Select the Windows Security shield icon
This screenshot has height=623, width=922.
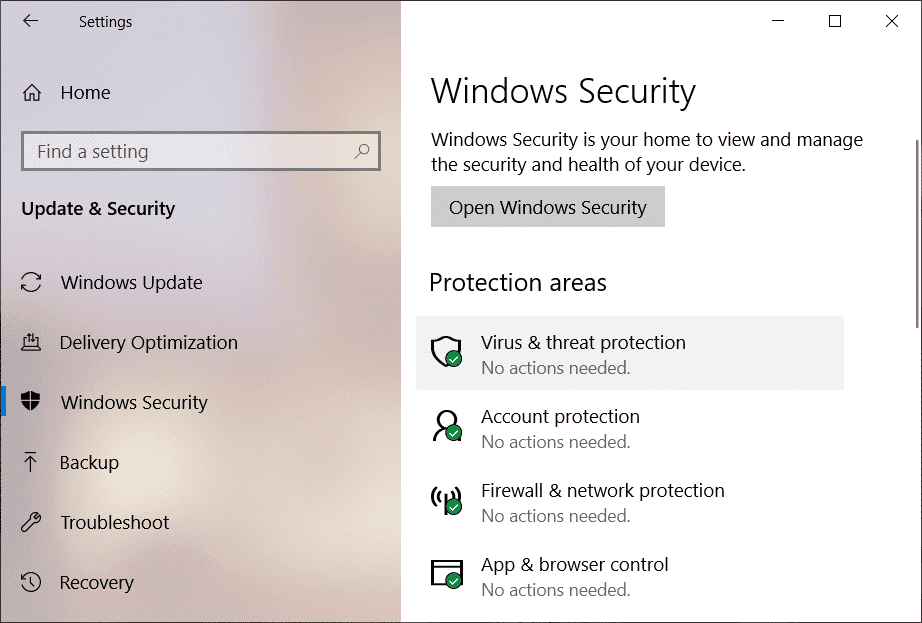point(31,402)
